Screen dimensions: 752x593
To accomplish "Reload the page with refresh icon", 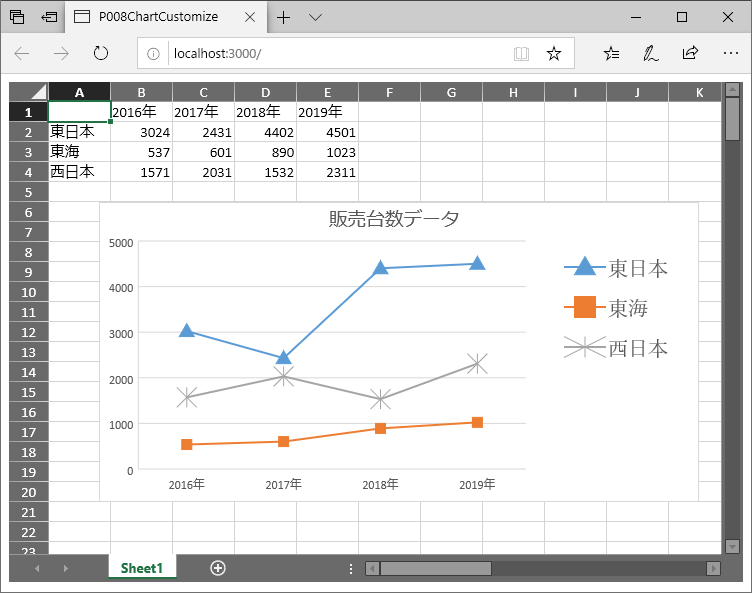I will click(101, 53).
